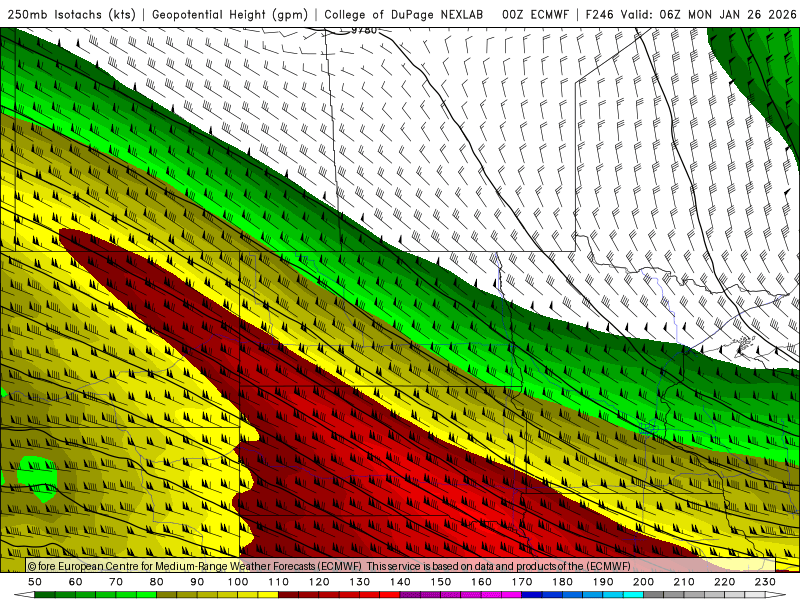
Task: Click the 180 label on the color scale
Action: click(x=562, y=582)
